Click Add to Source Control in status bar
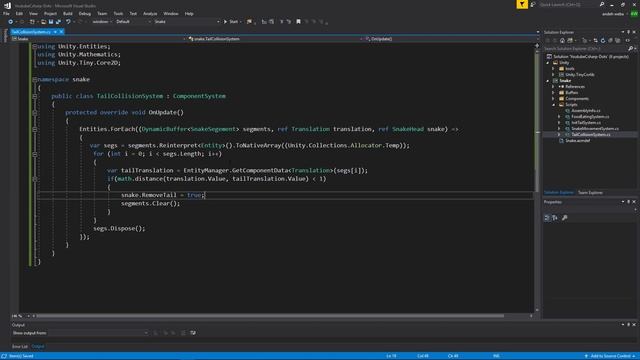 click(611, 356)
